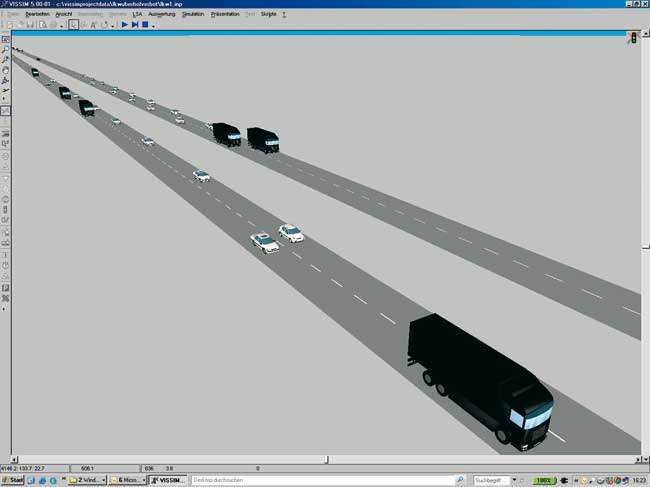Viewport: 650px width, 487px height.
Task: Click the traffic light icon top right
Action: 633,38
